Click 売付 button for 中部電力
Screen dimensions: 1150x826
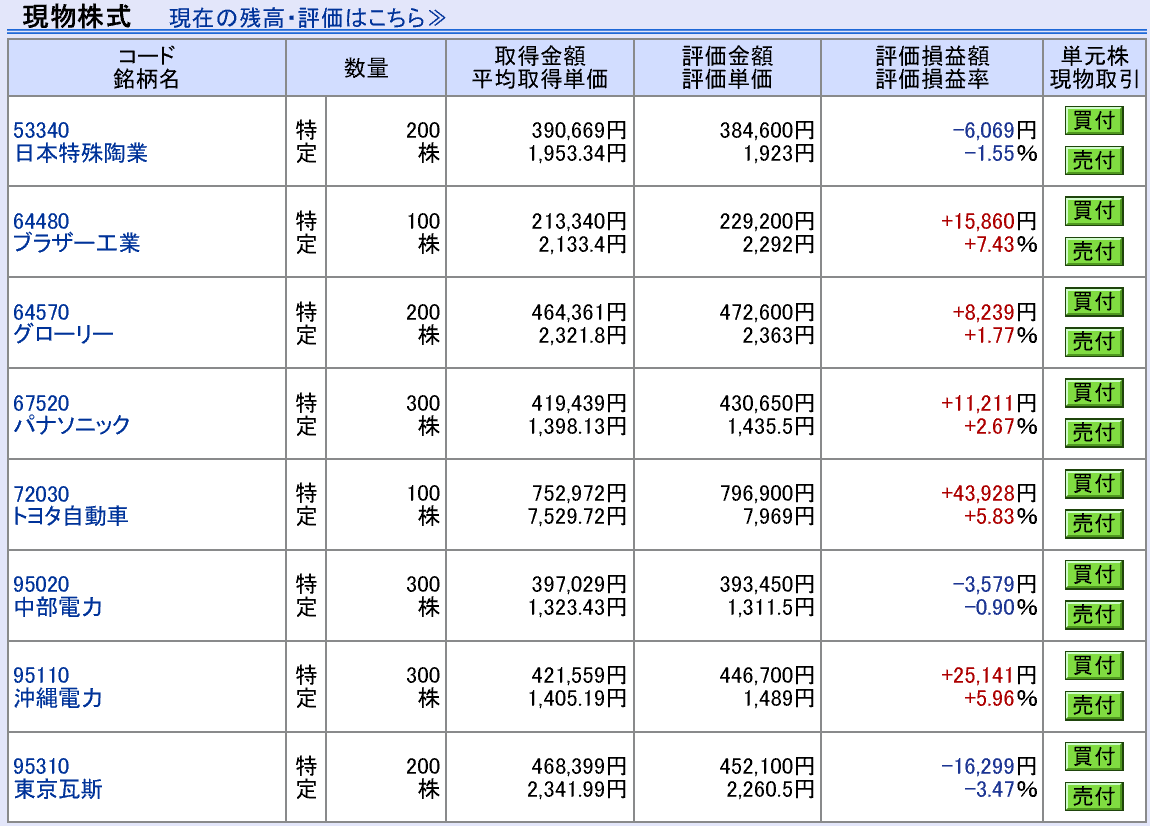(x=1094, y=615)
